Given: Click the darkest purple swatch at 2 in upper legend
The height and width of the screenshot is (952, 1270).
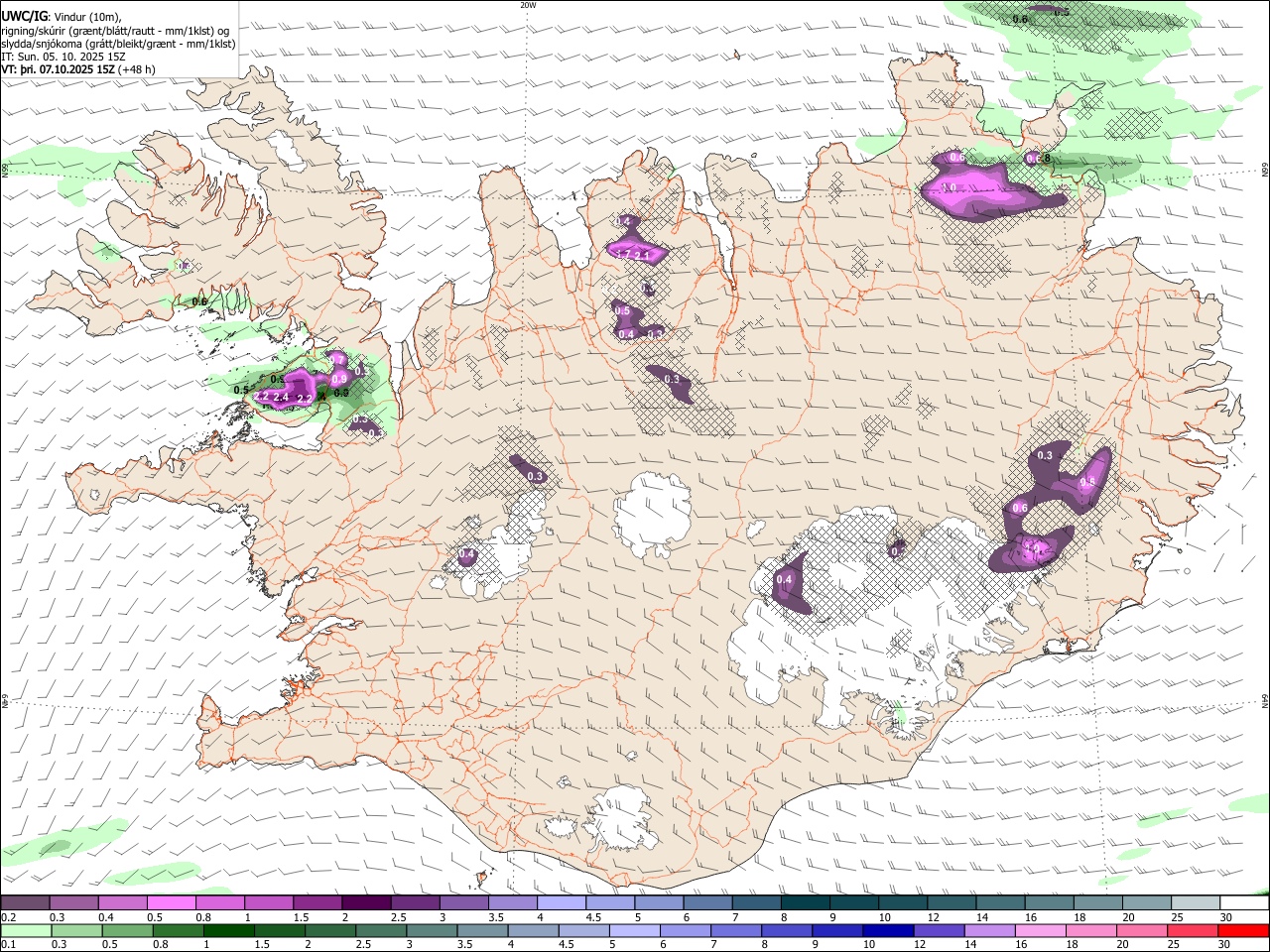Looking at the screenshot, I should [x=366, y=903].
